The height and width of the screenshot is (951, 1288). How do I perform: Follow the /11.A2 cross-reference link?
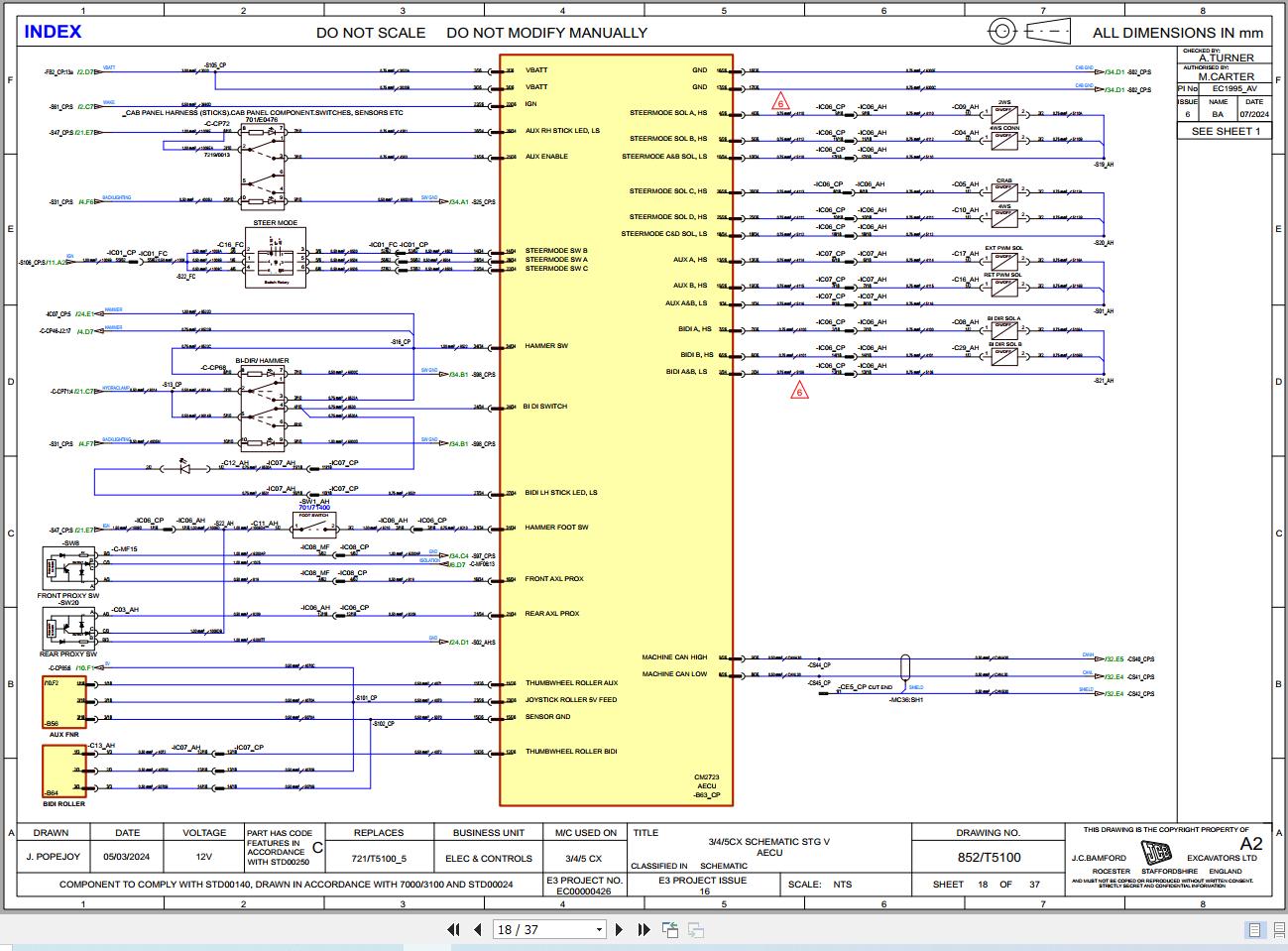tap(59, 263)
